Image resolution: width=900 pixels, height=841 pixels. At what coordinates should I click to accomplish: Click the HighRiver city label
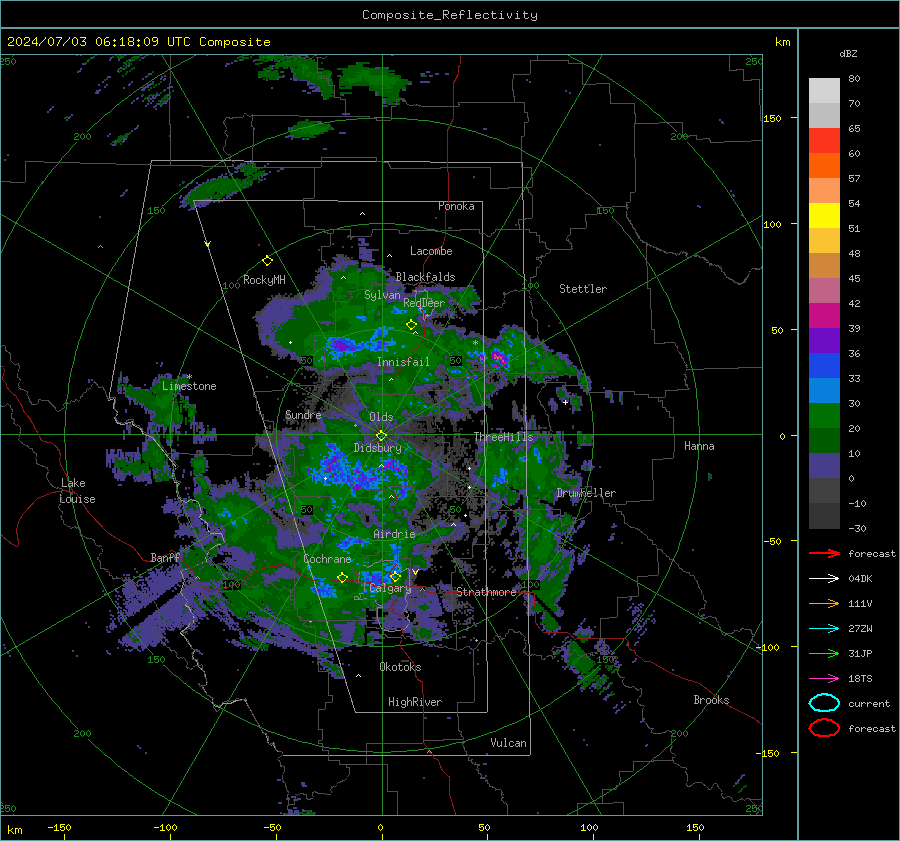tap(415, 702)
